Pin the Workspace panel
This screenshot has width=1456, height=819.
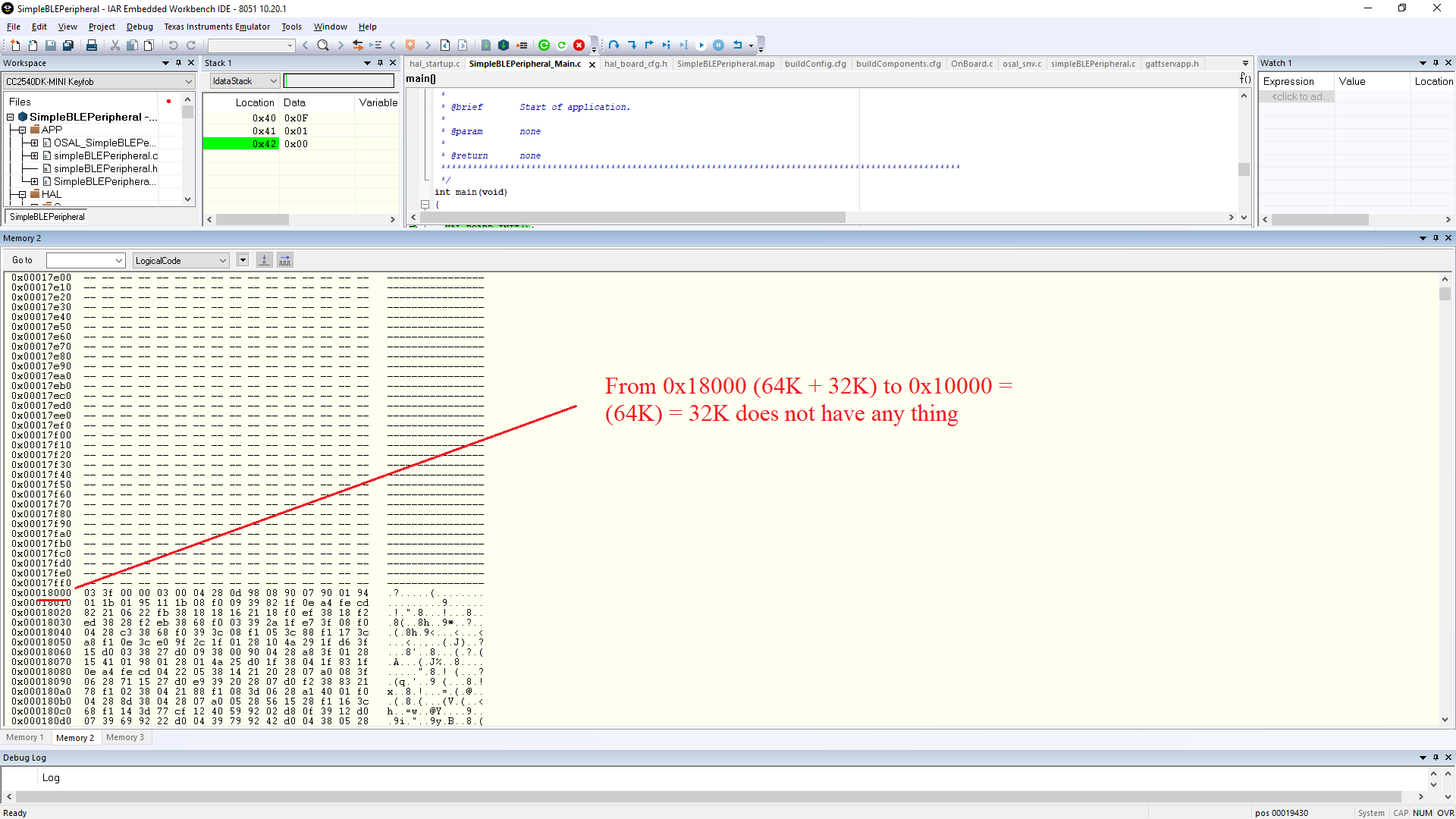coord(179,63)
